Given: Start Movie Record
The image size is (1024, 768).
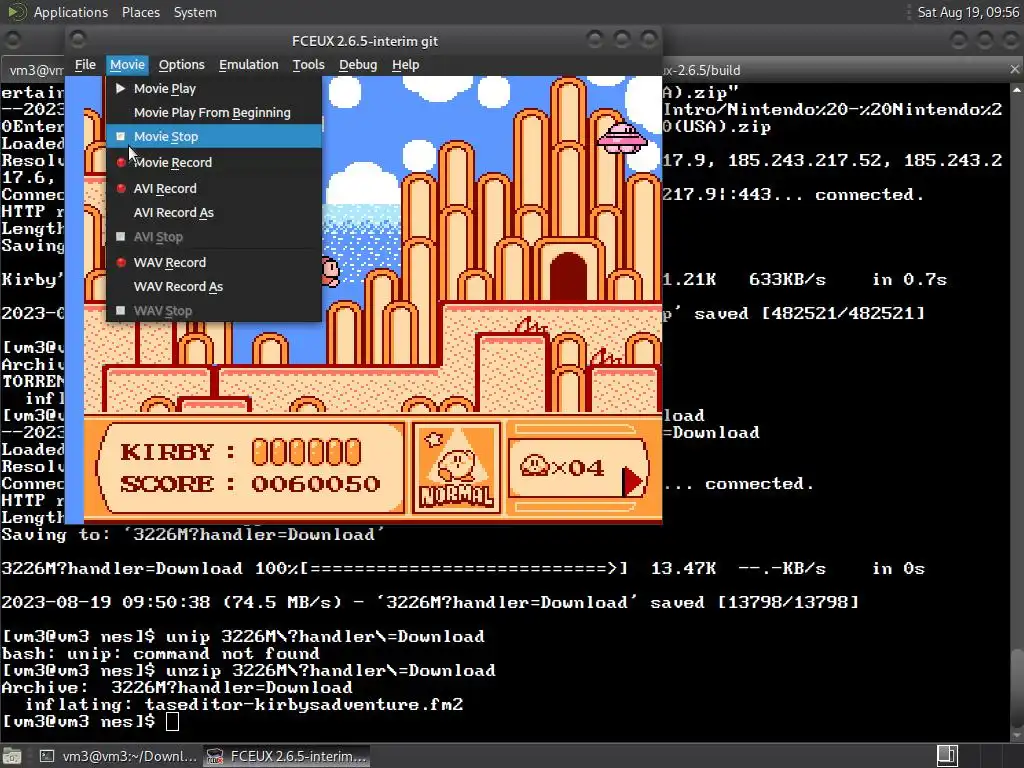Looking at the screenshot, I should [x=214, y=163].
